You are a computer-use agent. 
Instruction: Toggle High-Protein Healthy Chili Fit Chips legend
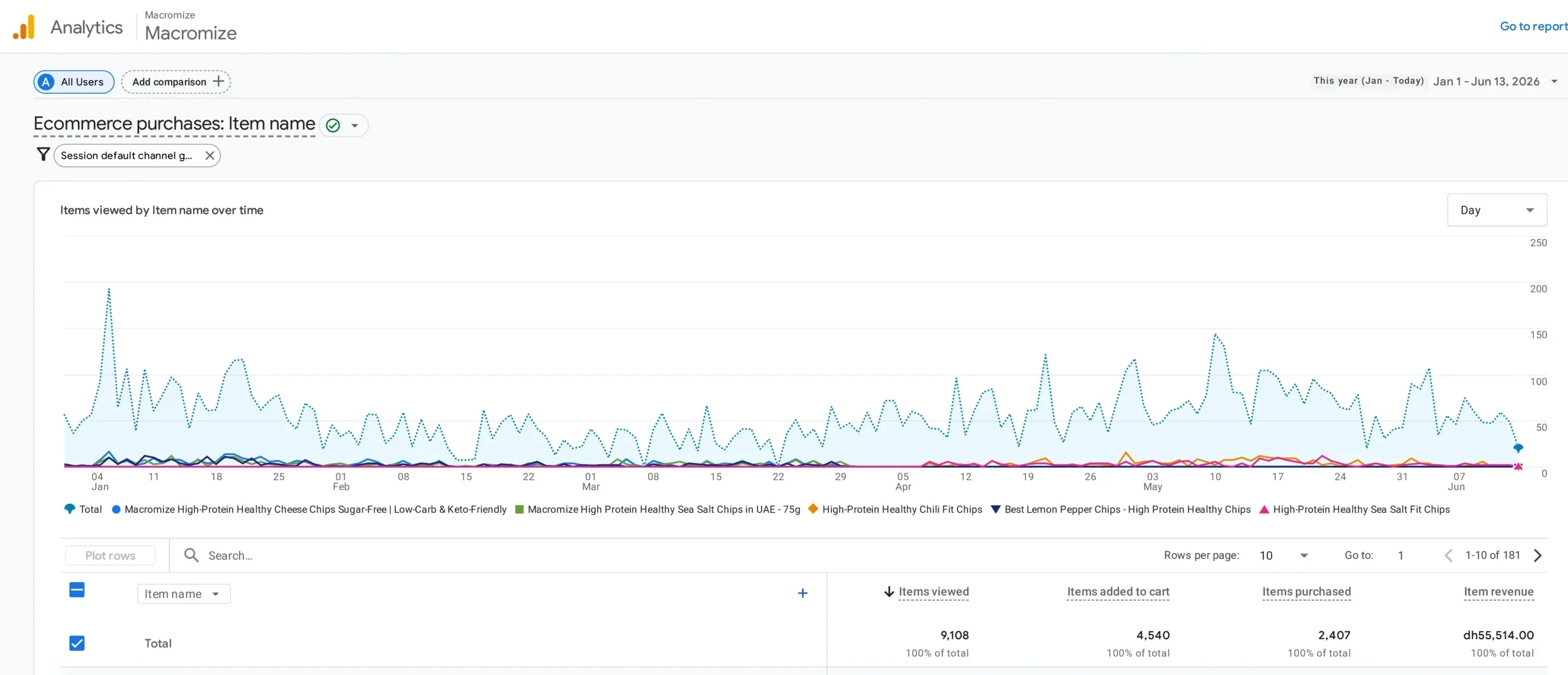point(895,510)
